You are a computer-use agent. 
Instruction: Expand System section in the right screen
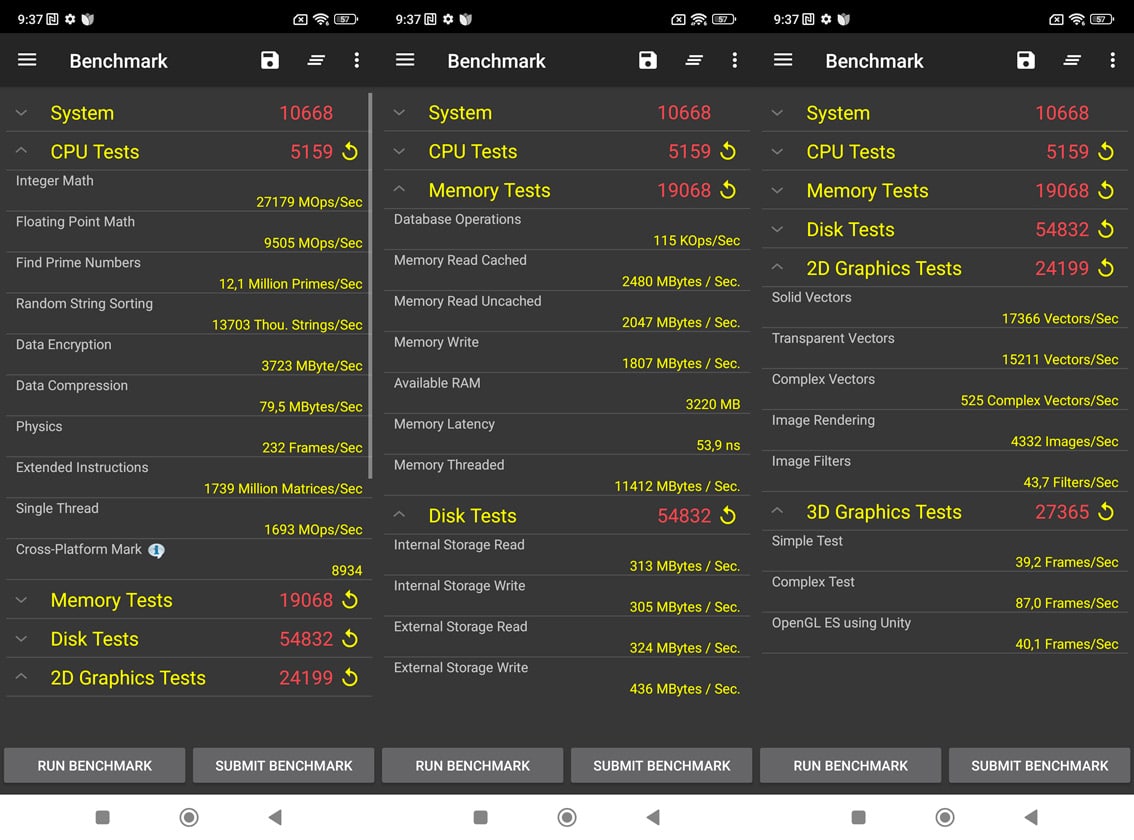pos(777,113)
